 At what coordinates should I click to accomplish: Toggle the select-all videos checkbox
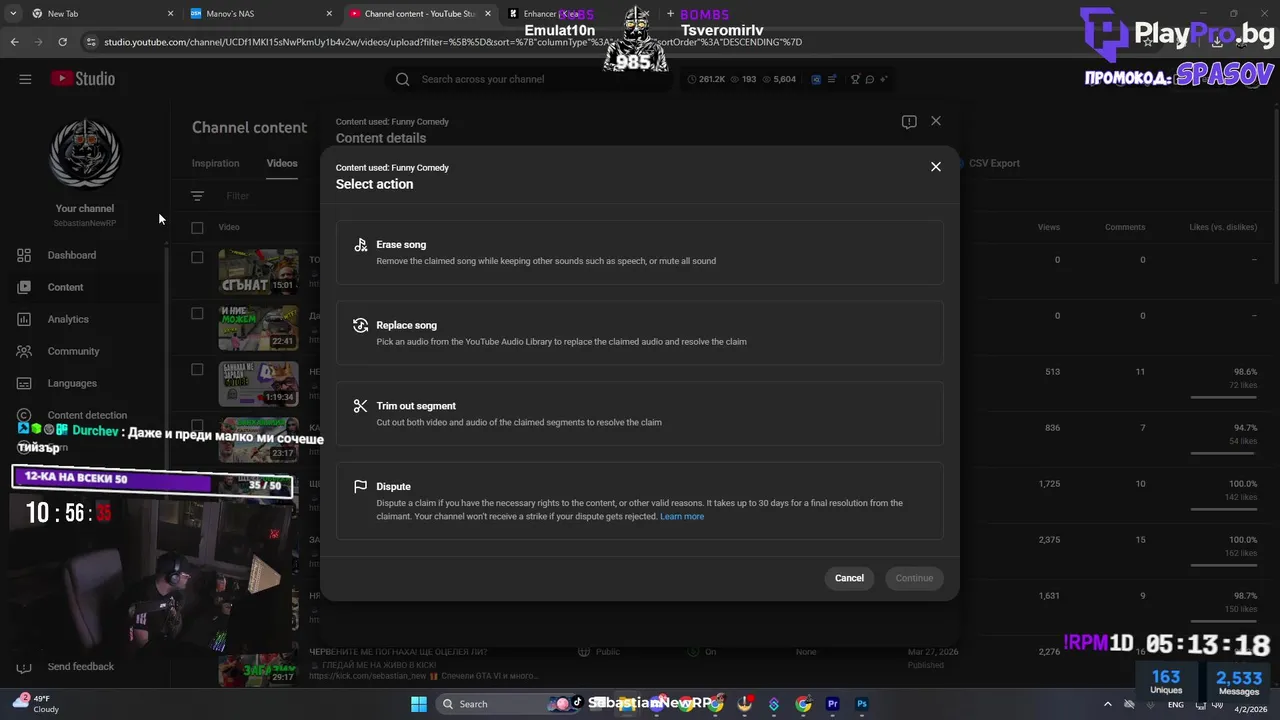(x=197, y=228)
